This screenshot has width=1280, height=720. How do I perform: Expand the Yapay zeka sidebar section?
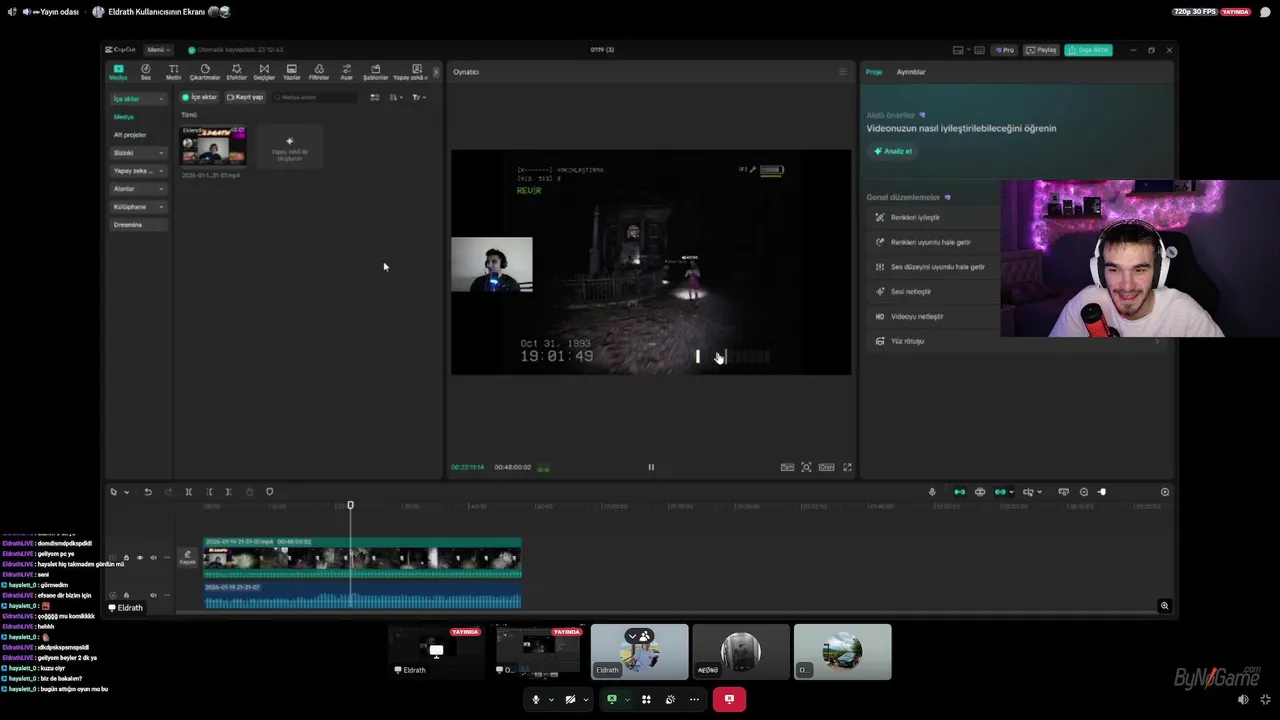tap(138, 171)
